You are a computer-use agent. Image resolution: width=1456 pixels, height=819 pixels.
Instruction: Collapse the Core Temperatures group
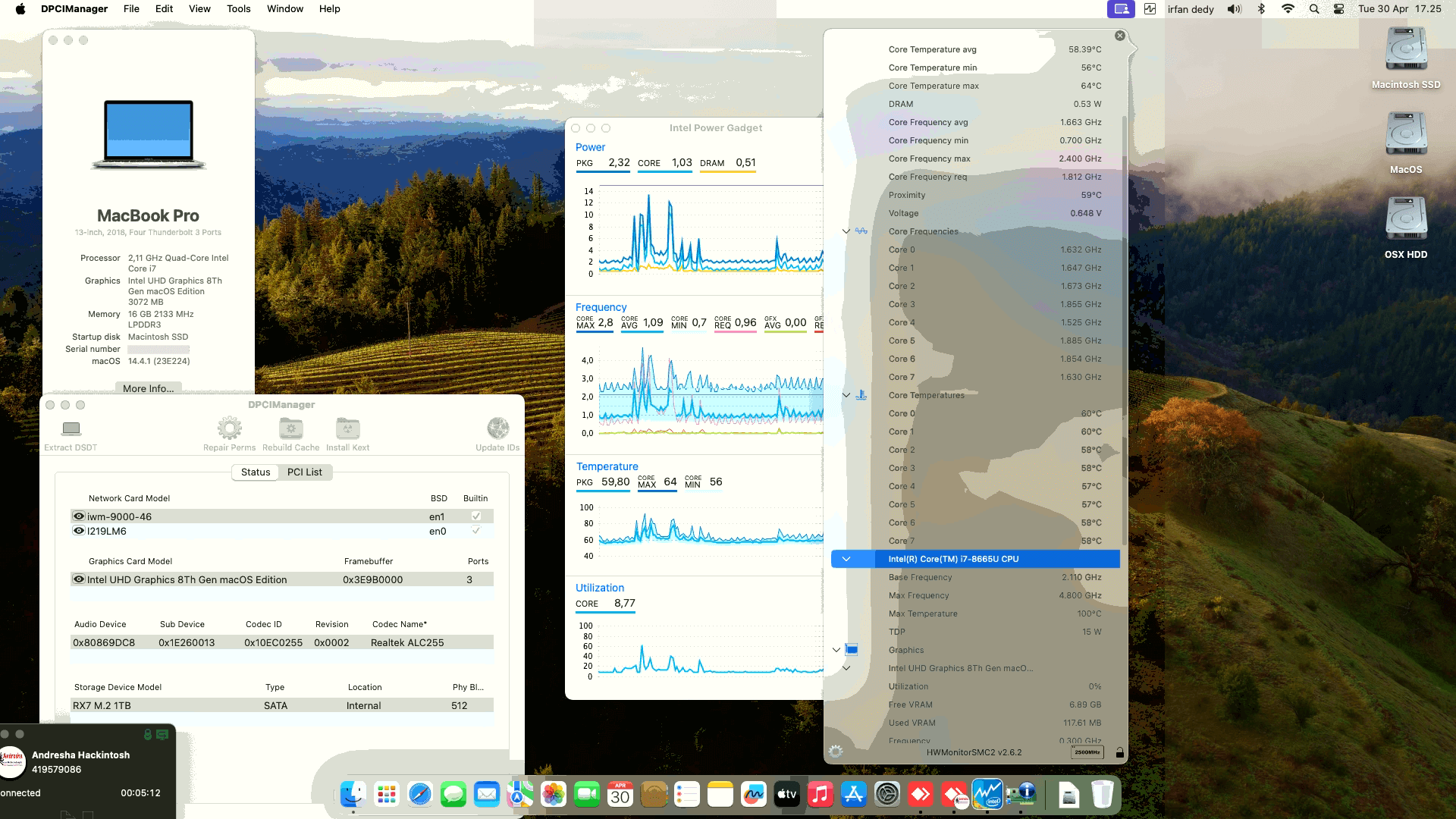846,395
